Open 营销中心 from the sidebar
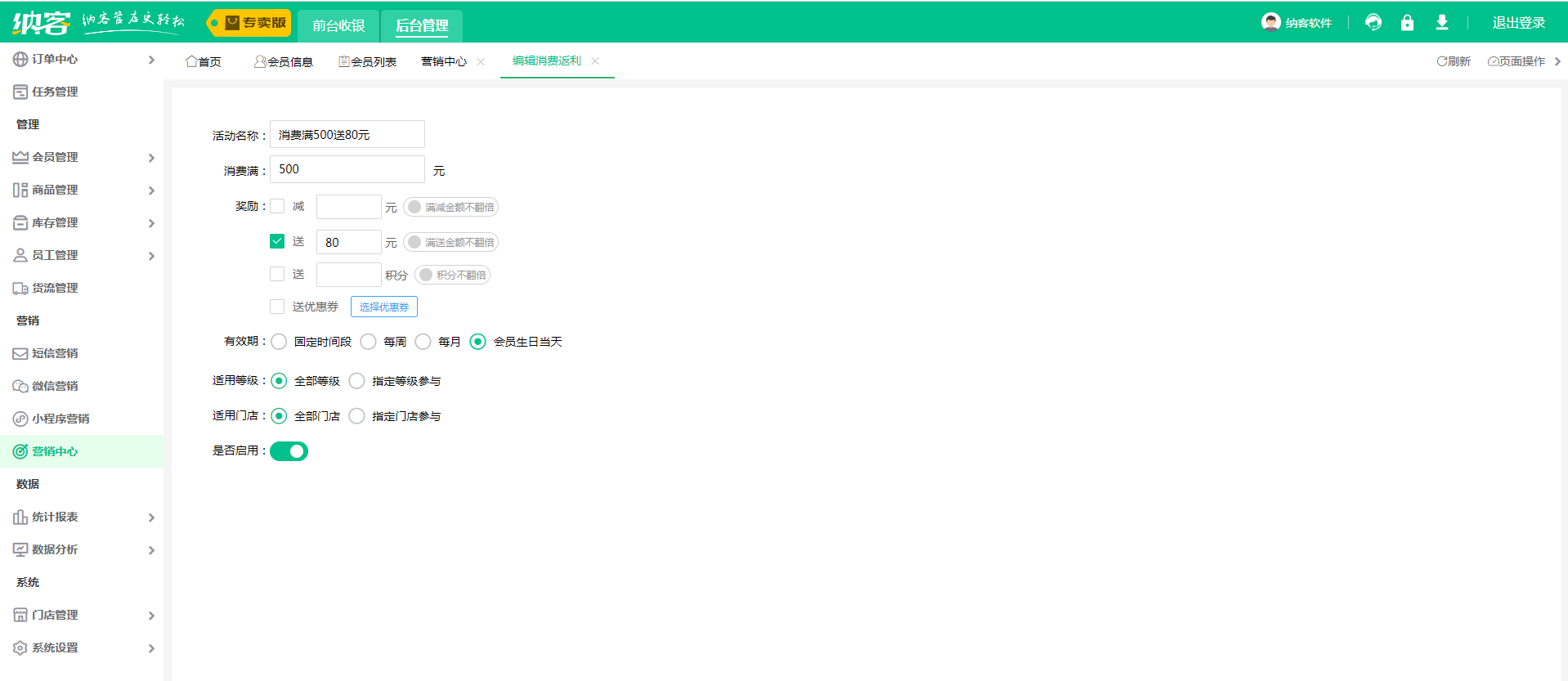The width and height of the screenshot is (1568, 681). pos(55,451)
